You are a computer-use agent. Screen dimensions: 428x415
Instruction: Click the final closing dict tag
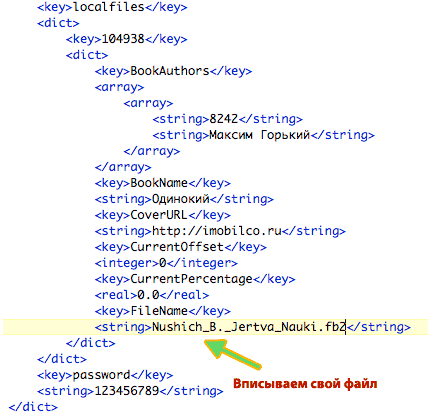click(x=33, y=407)
